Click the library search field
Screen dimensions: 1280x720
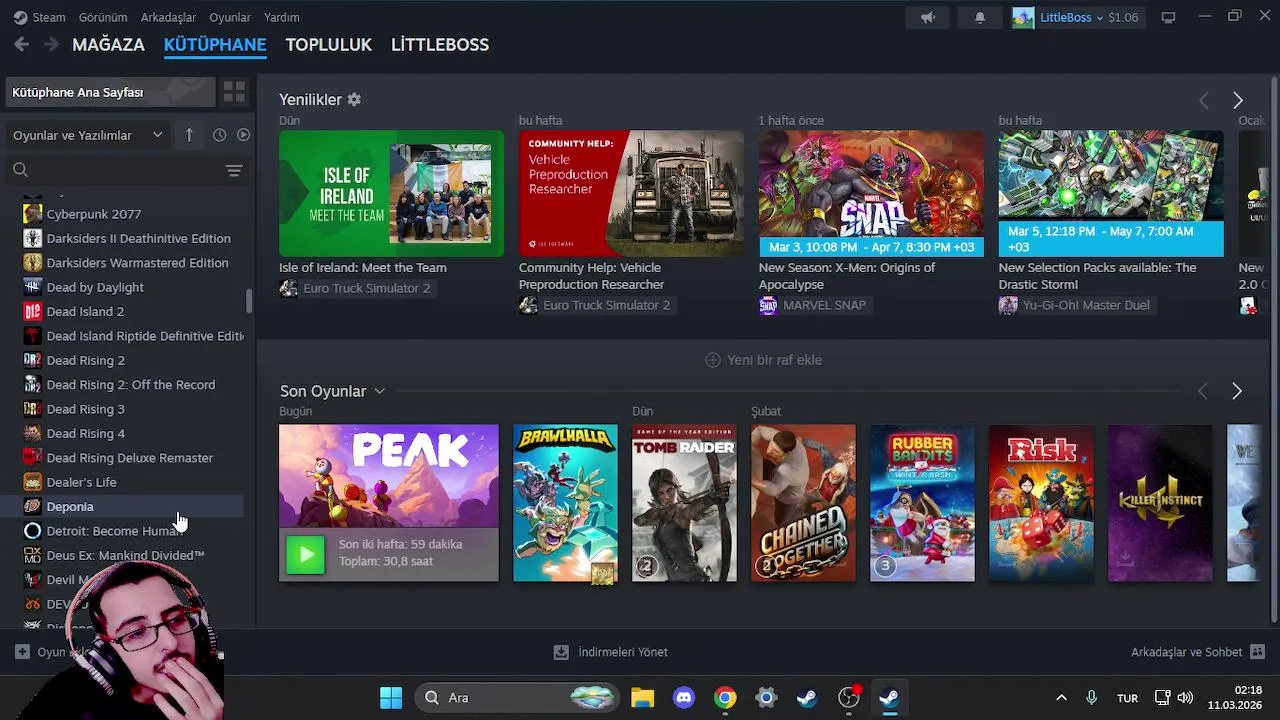pos(115,170)
